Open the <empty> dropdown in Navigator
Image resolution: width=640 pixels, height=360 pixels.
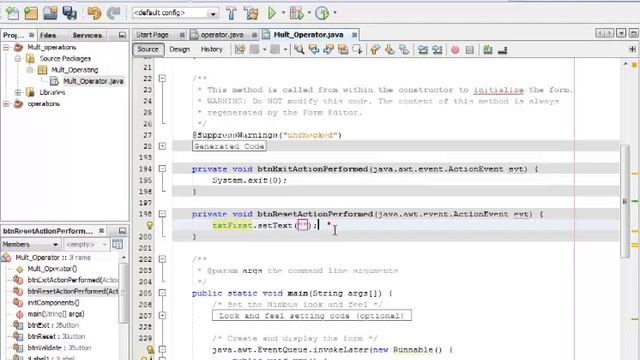[86, 244]
